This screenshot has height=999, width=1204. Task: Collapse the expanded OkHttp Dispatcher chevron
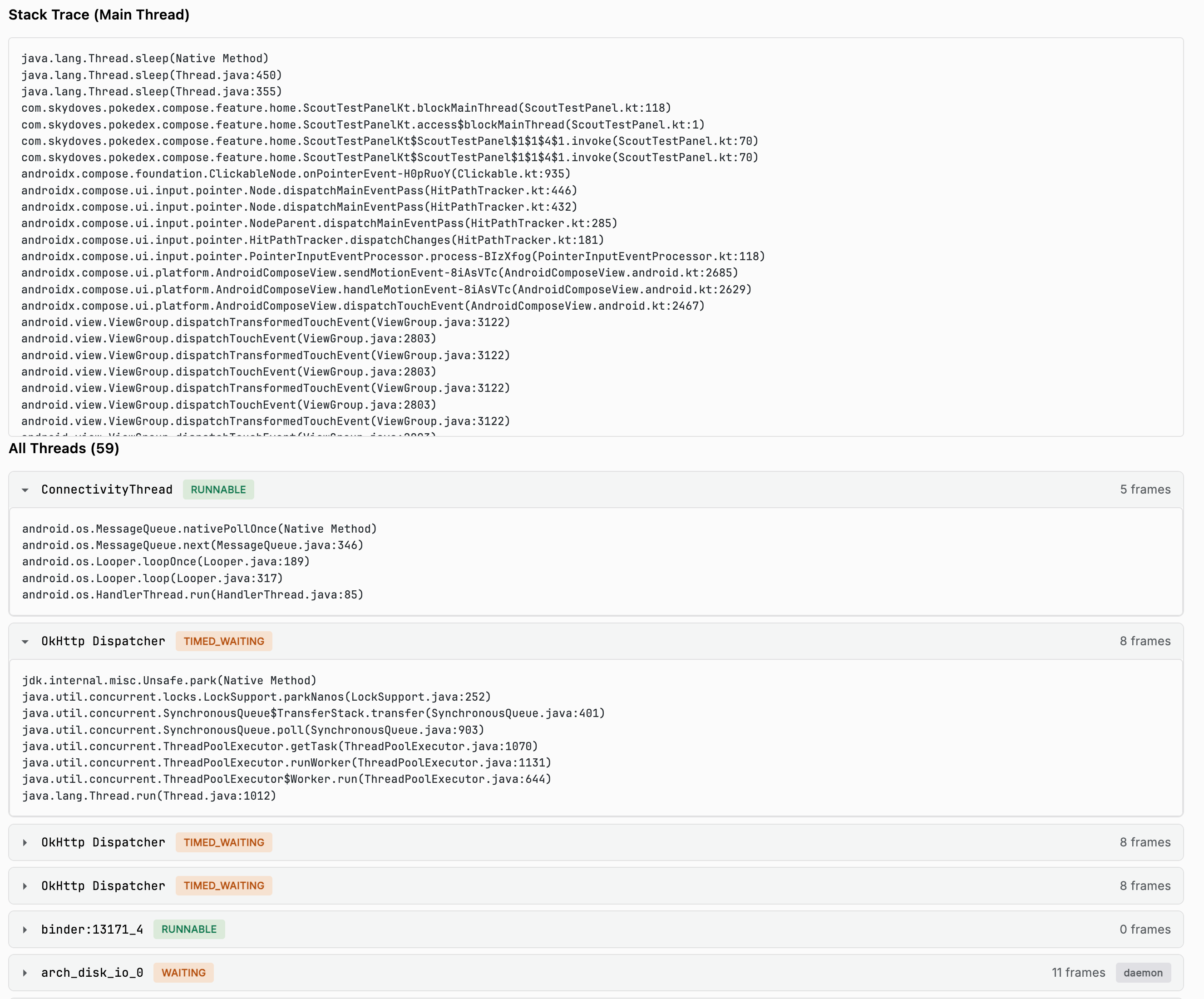(x=25, y=641)
